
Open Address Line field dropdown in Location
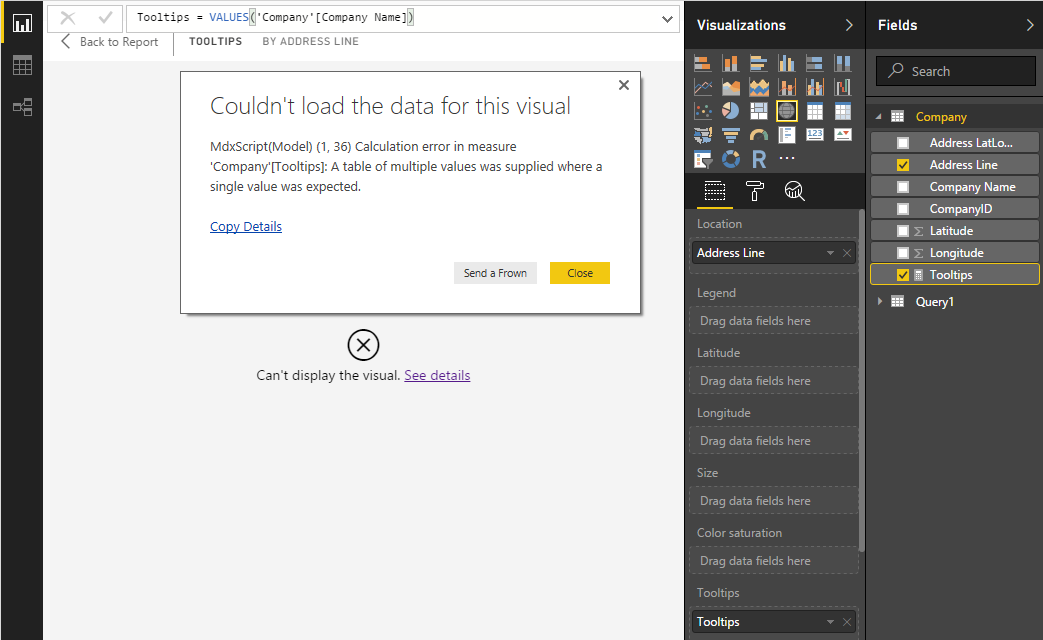coord(830,253)
